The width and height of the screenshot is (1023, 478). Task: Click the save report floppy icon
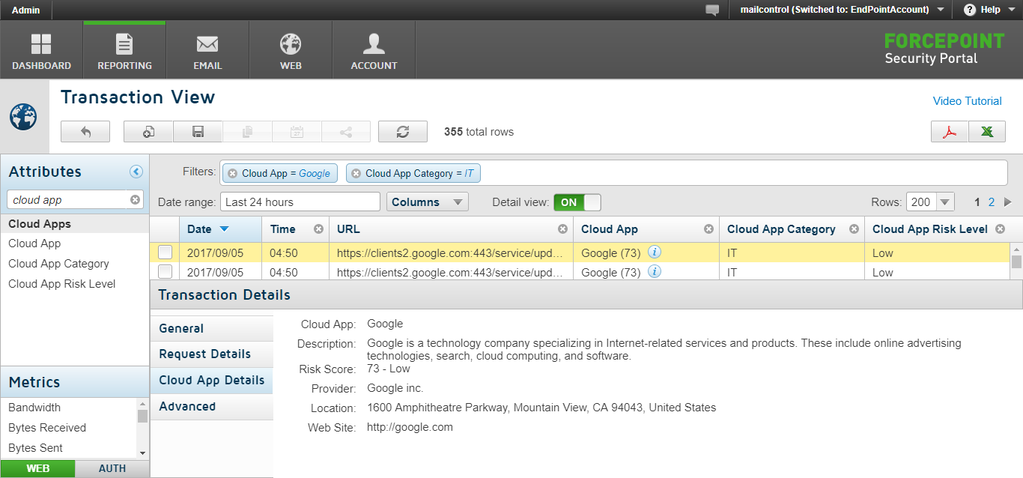[198, 132]
